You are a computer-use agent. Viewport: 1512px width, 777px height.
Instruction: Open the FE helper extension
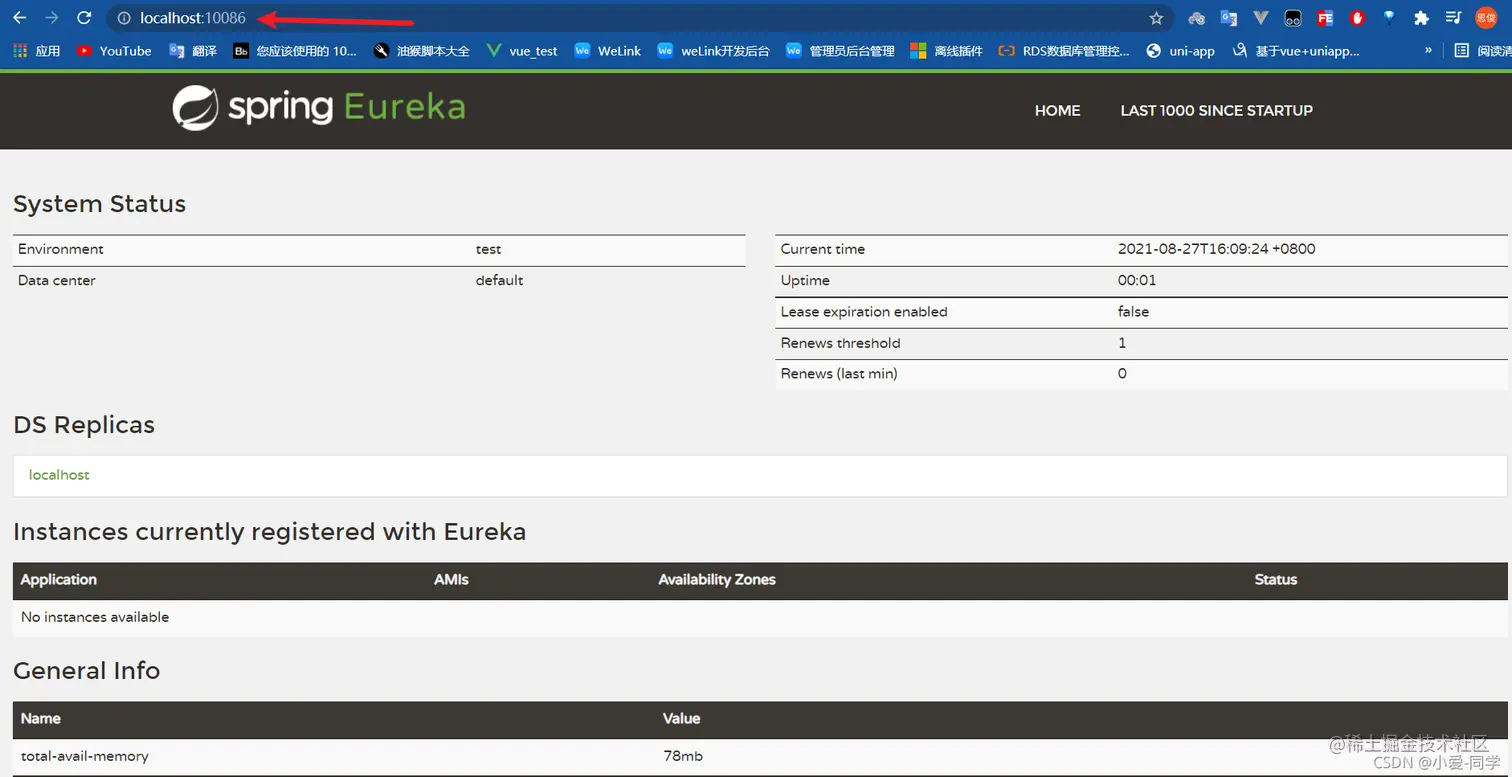pyautogui.click(x=1325, y=18)
